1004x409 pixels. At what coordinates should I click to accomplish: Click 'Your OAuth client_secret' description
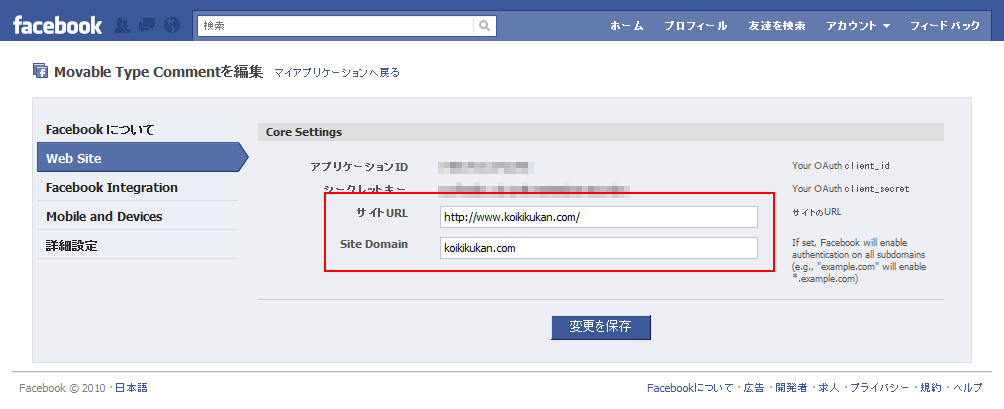[x=850, y=189]
